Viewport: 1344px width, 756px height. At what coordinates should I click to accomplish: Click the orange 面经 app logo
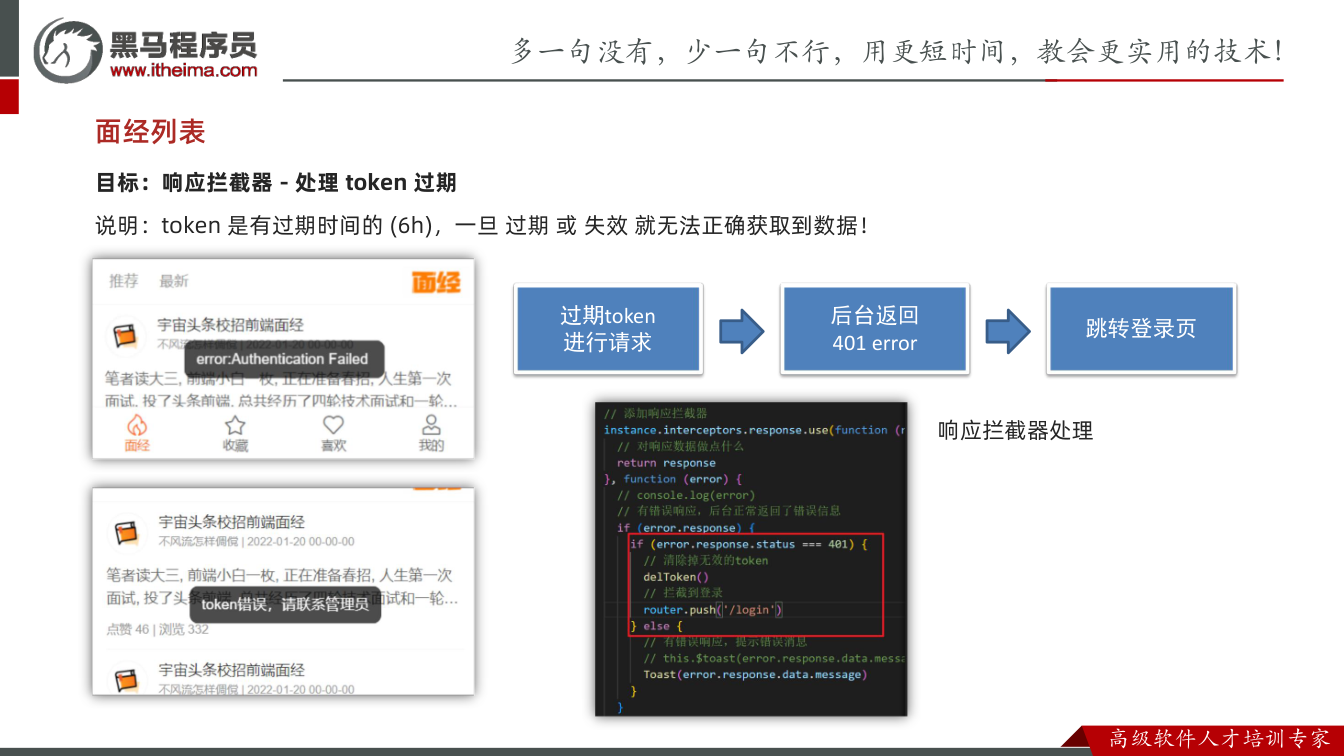coord(437,282)
